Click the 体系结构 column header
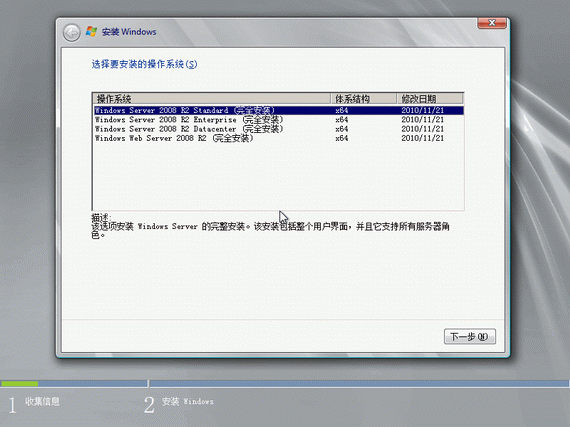Image resolution: width=570 pixels, height=427 pixels. coord(364,98)
